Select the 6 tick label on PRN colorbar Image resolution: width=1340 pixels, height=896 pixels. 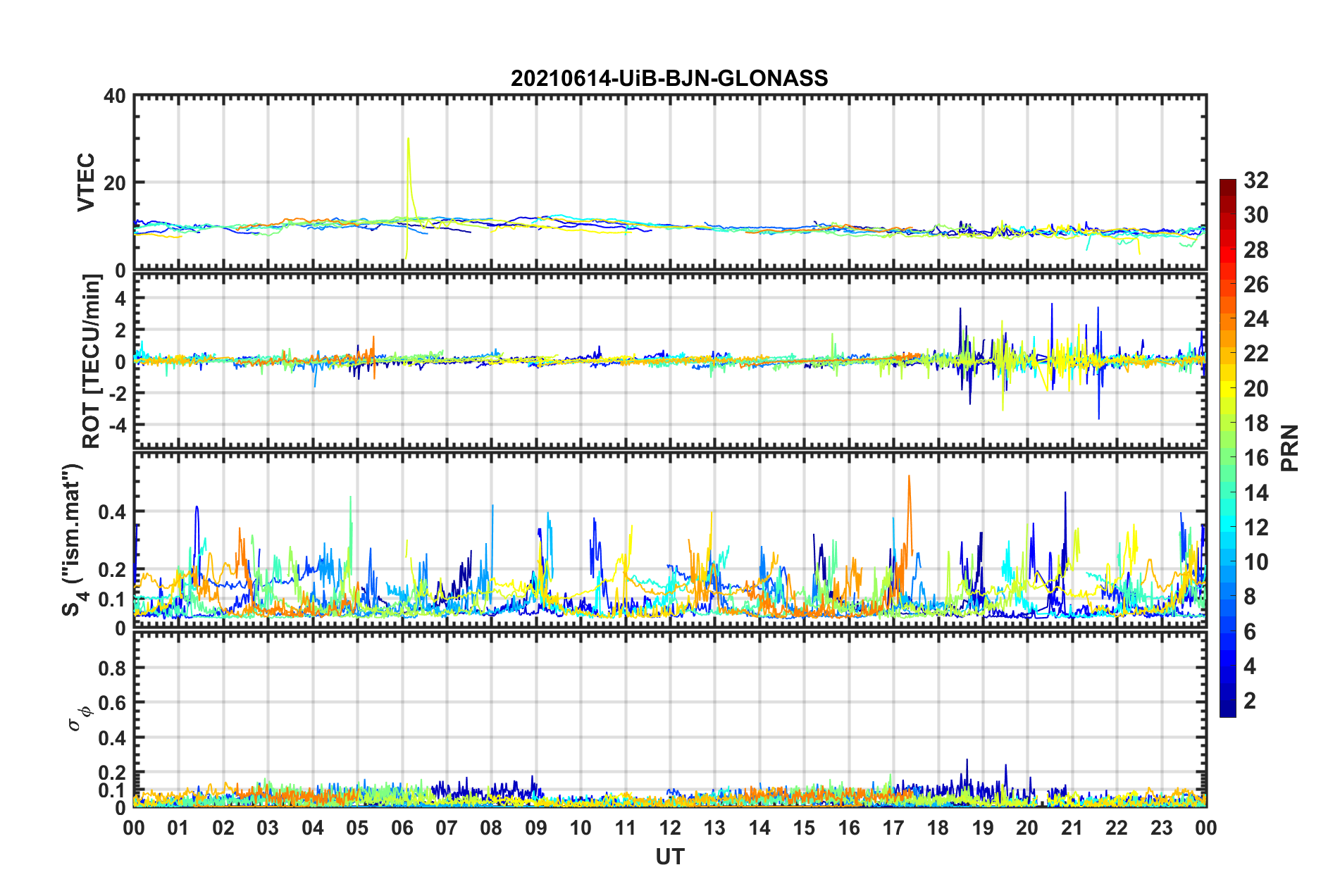1250,632
